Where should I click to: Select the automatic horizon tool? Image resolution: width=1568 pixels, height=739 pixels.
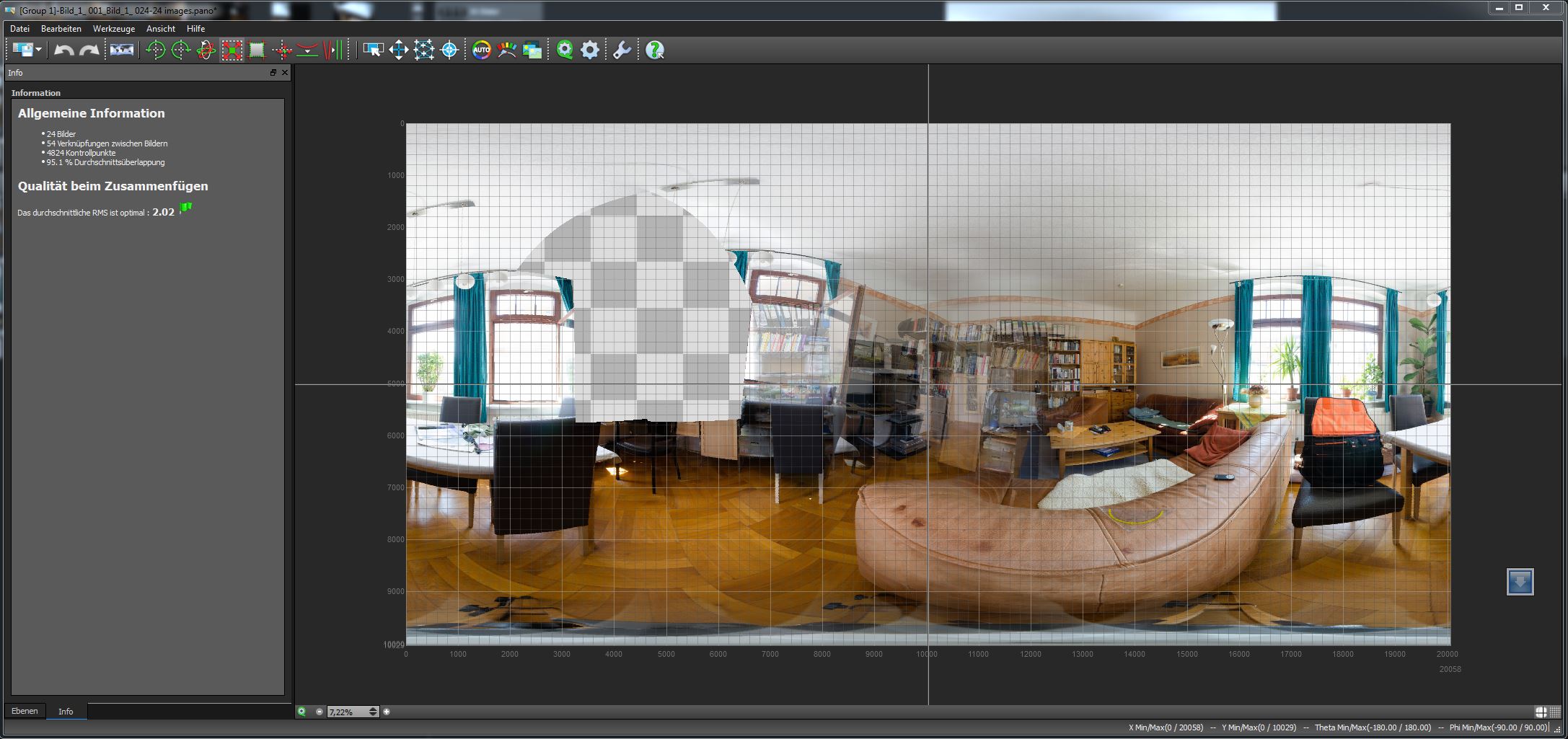click(307, 50)
